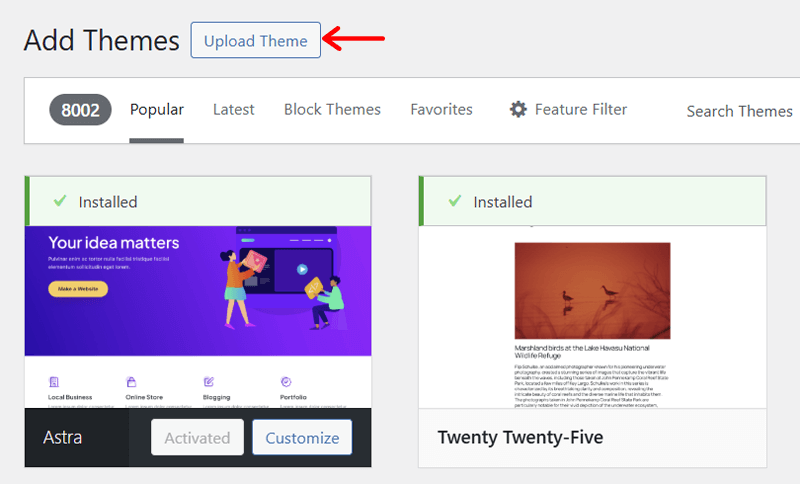
Task: Click the Activated button on Astra
Action: 197,438
